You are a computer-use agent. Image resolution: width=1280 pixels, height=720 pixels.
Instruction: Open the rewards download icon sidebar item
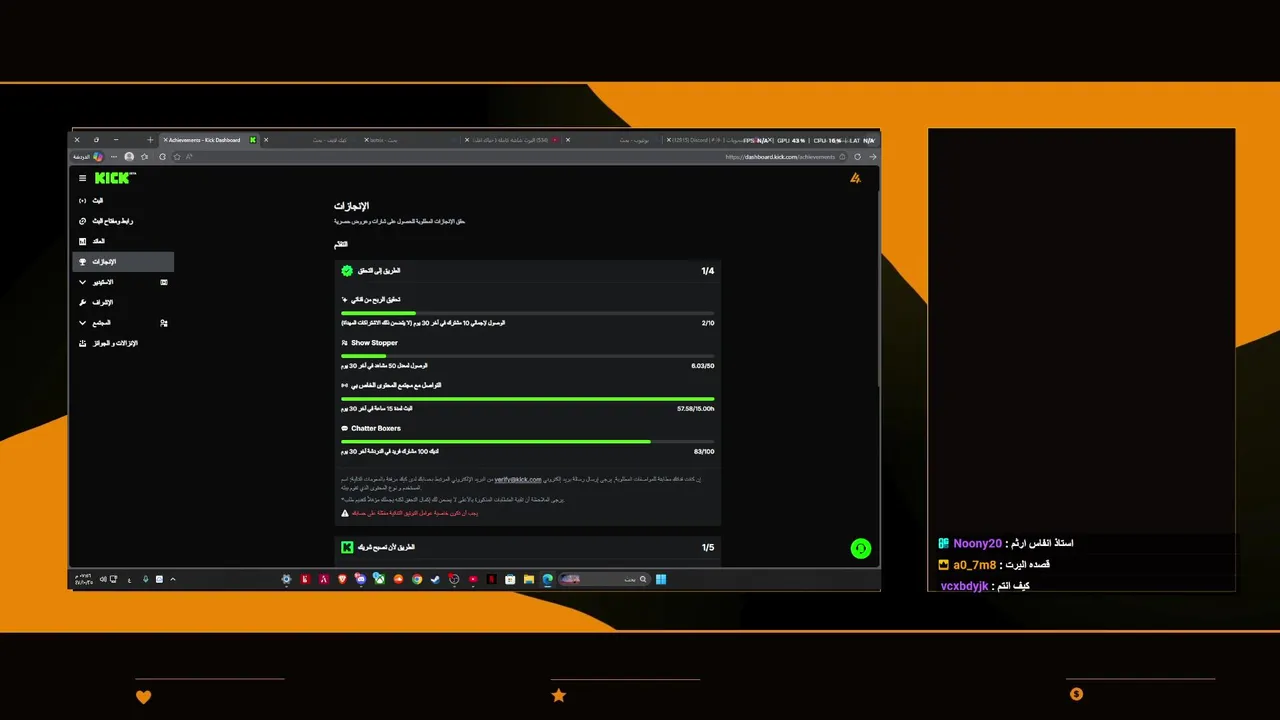pos(123,343)
